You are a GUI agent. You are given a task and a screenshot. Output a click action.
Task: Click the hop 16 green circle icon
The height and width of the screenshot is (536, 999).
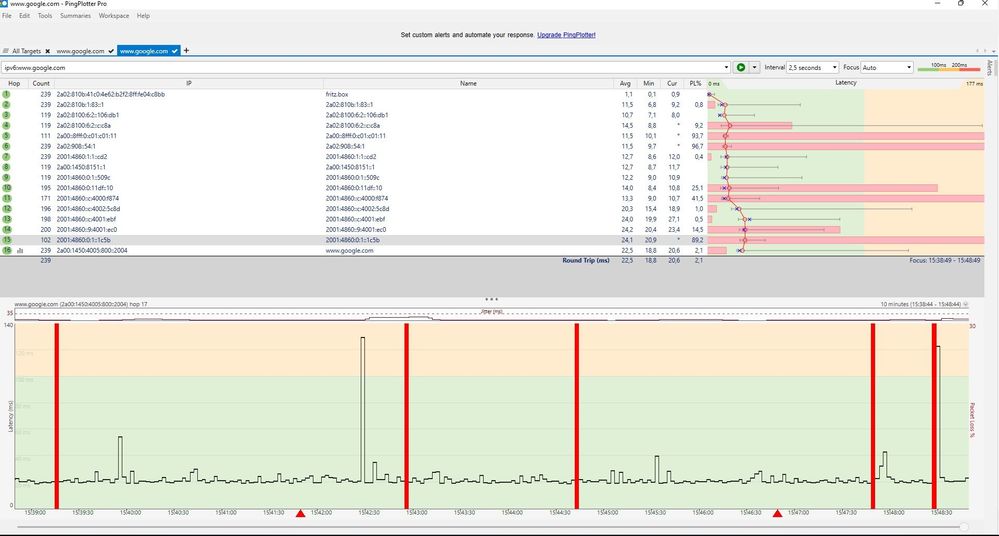point(6,250)
